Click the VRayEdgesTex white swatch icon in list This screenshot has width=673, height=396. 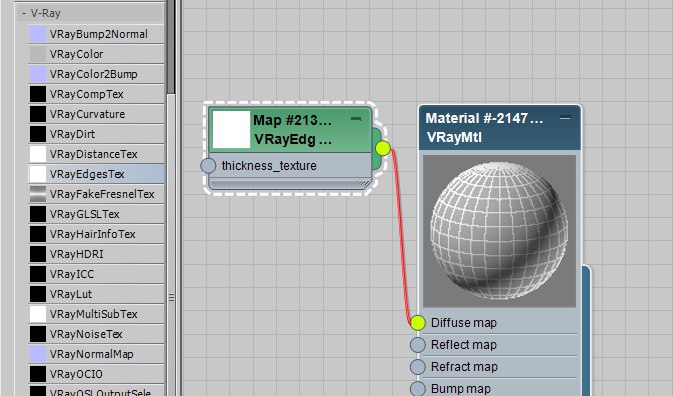[x=38, y=174]
